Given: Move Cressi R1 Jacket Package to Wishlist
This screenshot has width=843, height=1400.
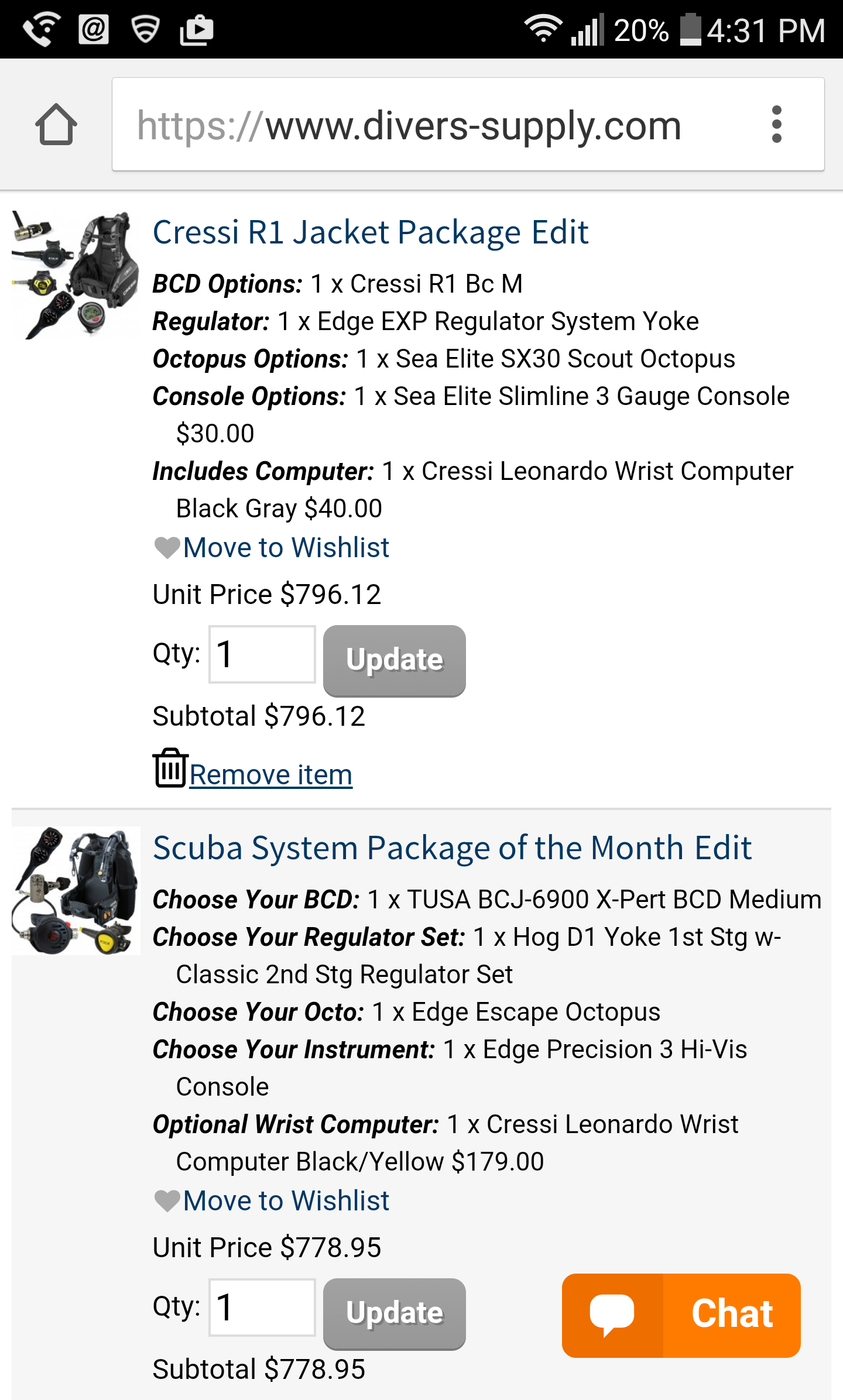Looking at the screenshot, I should tap(286, 548).
